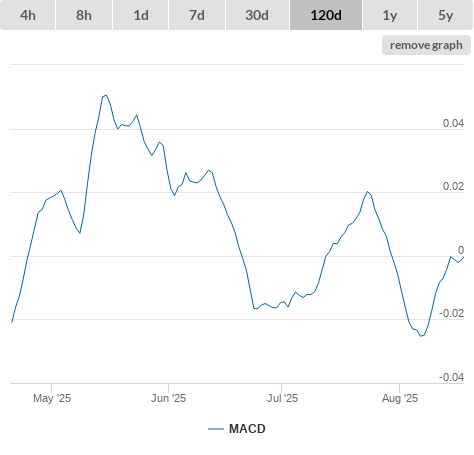Click the Jul '25 axis label
474x455 pixels.
(x=282, y=398)
